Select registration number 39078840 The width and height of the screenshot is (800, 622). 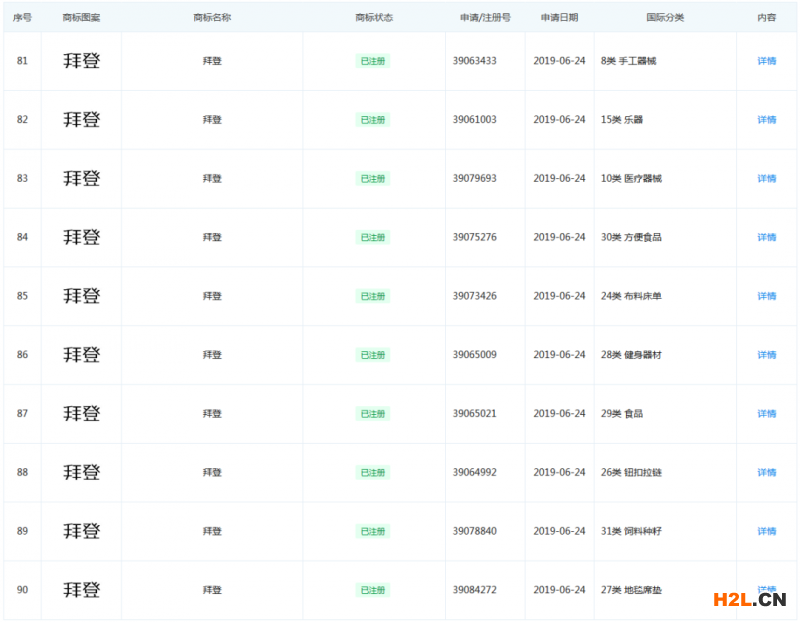[x=474, y=531]
